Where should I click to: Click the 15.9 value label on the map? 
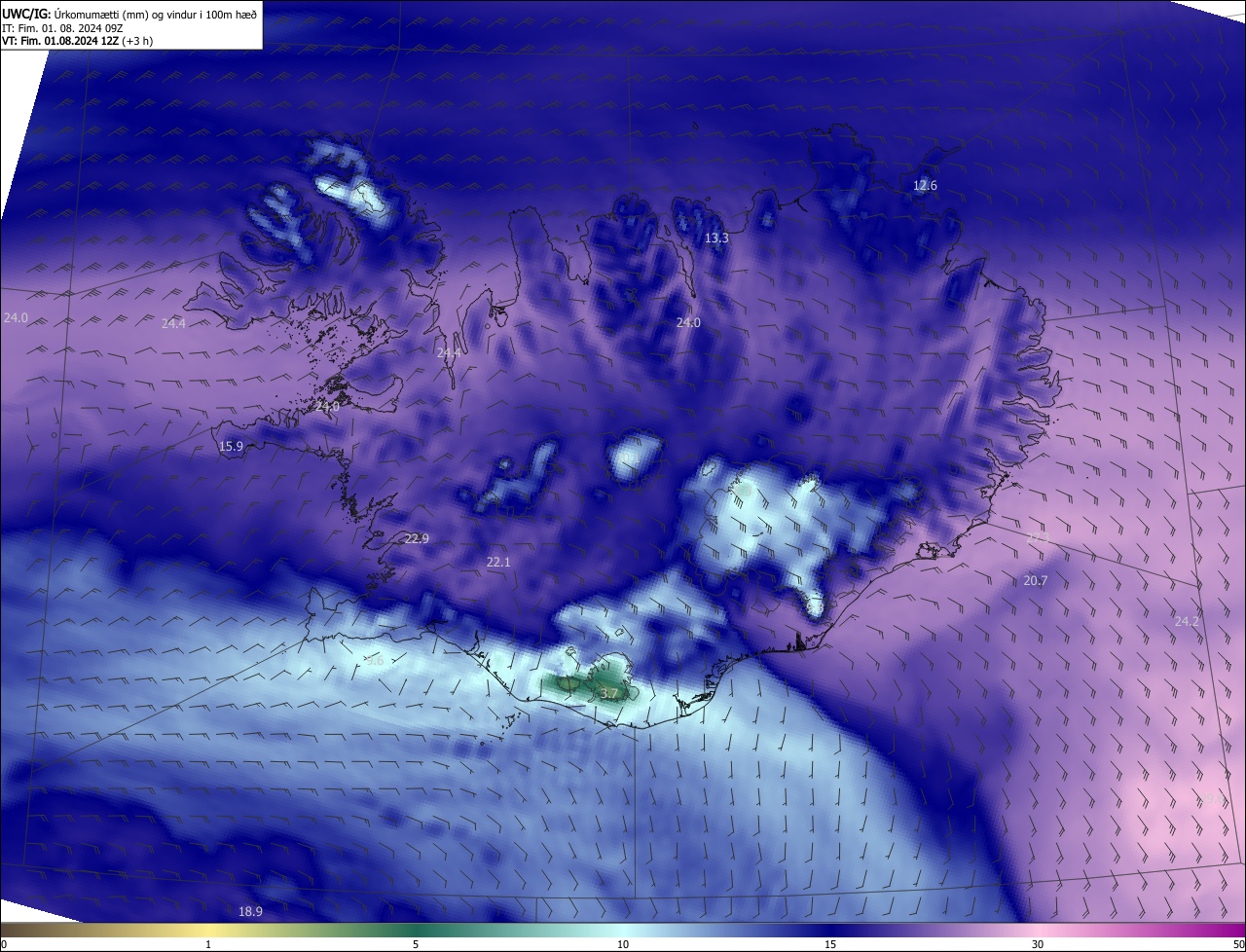231,447
